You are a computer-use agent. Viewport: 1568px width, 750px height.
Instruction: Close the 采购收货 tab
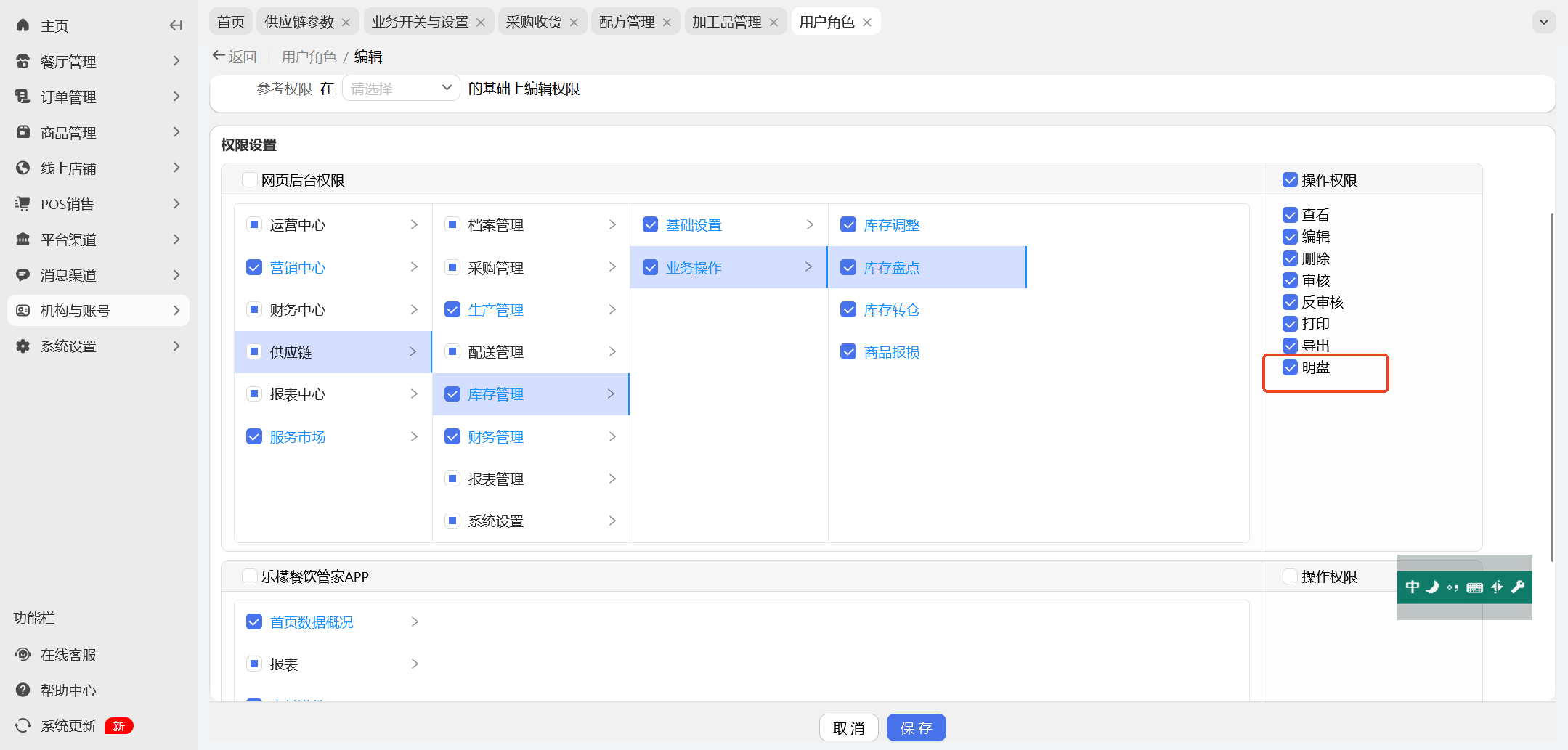pos(574,23)
